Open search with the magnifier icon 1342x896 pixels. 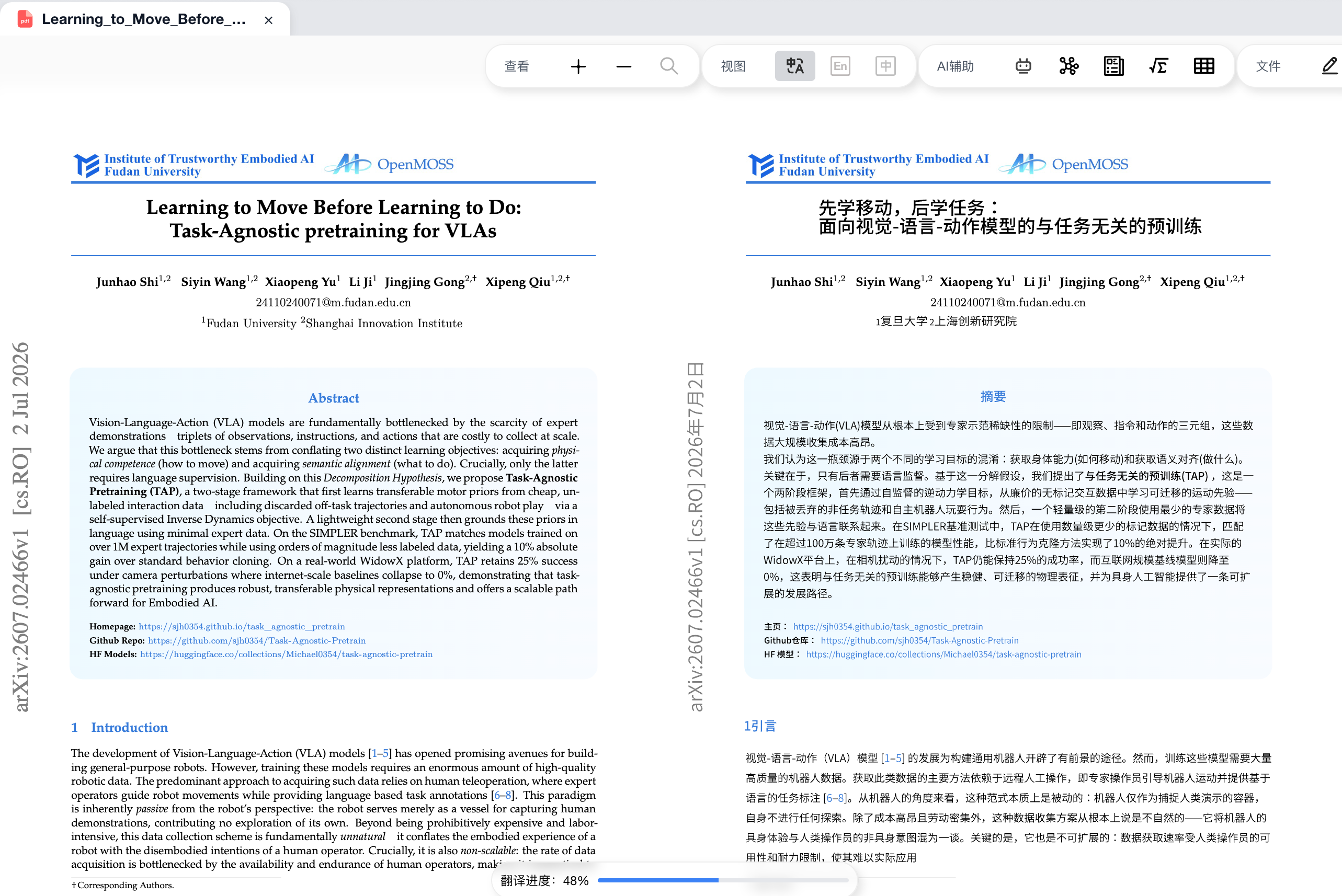coord(669,66)
